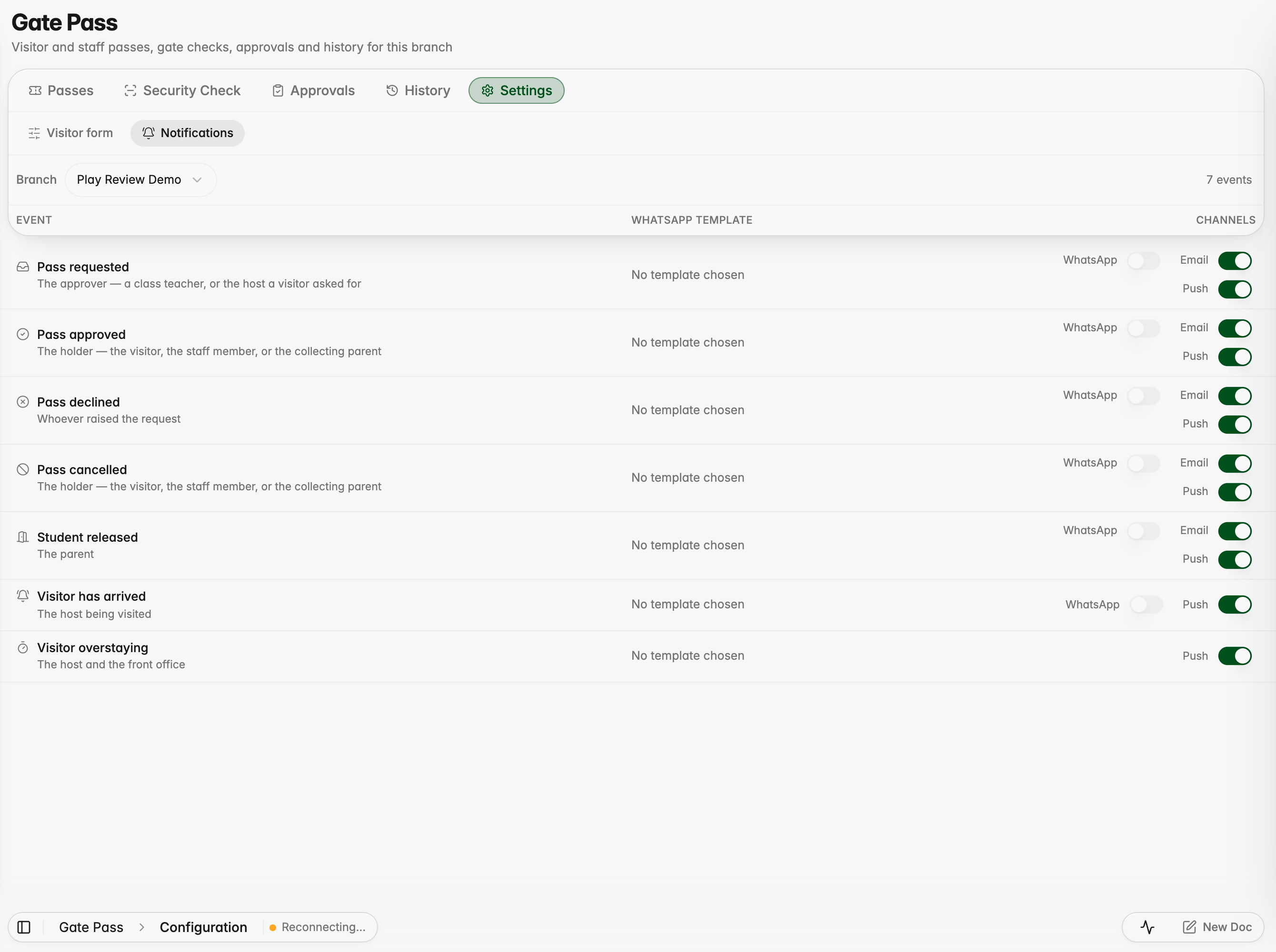Click the EVENT column header
Image resolution: width=1276 pixels, height=952 pixels.
pyautogui.click(x=34, y=220)
